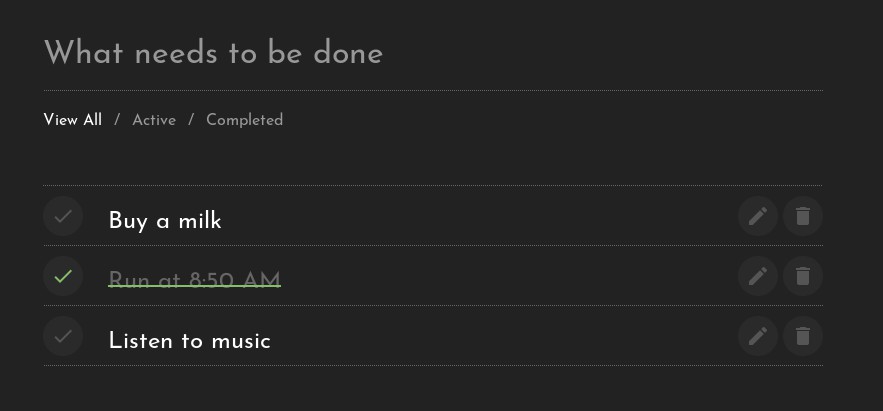The height and width of the screenshot is (411, 883).
Task: Open the Active tasks view
Action: click(x=154, y=120)
